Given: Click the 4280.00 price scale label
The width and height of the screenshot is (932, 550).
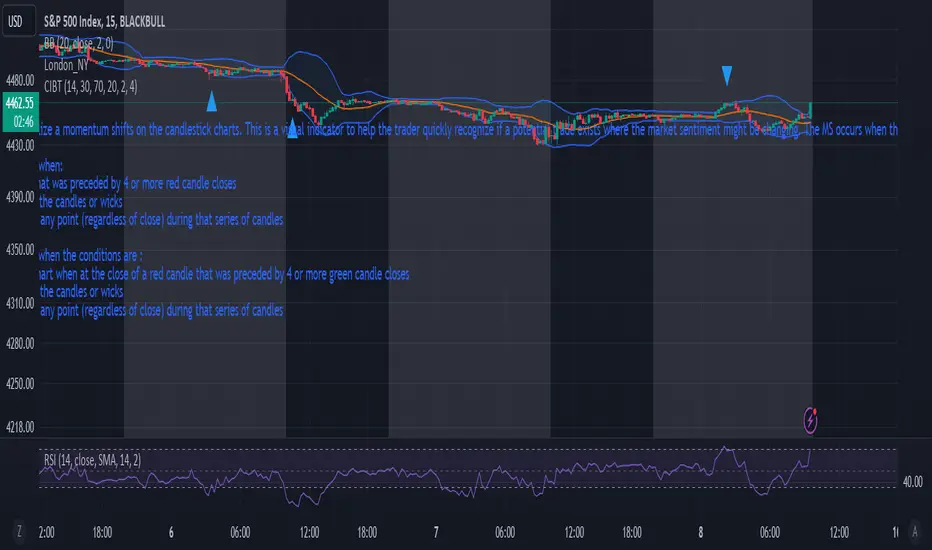Looking at the screenshot, I should pos(20,343).
